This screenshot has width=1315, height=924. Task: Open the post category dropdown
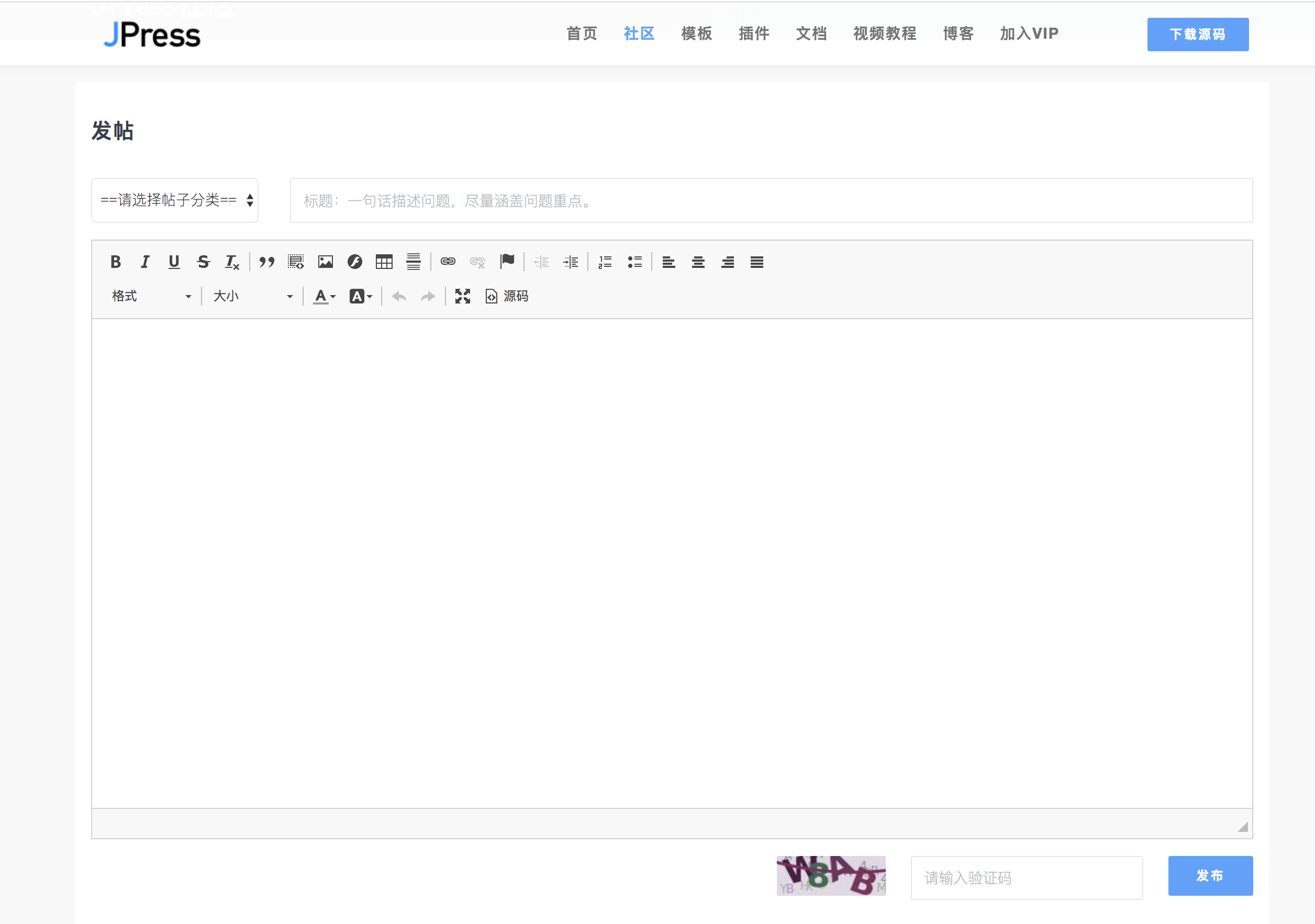pos(175,200)
